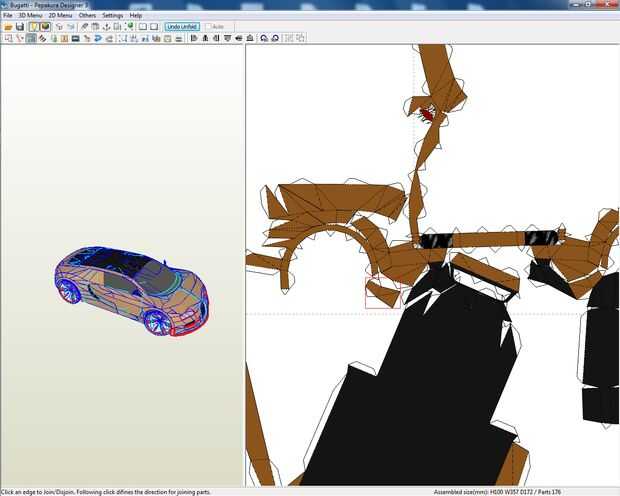
Task: Open the 3D Menu
Action: (30, 15)
